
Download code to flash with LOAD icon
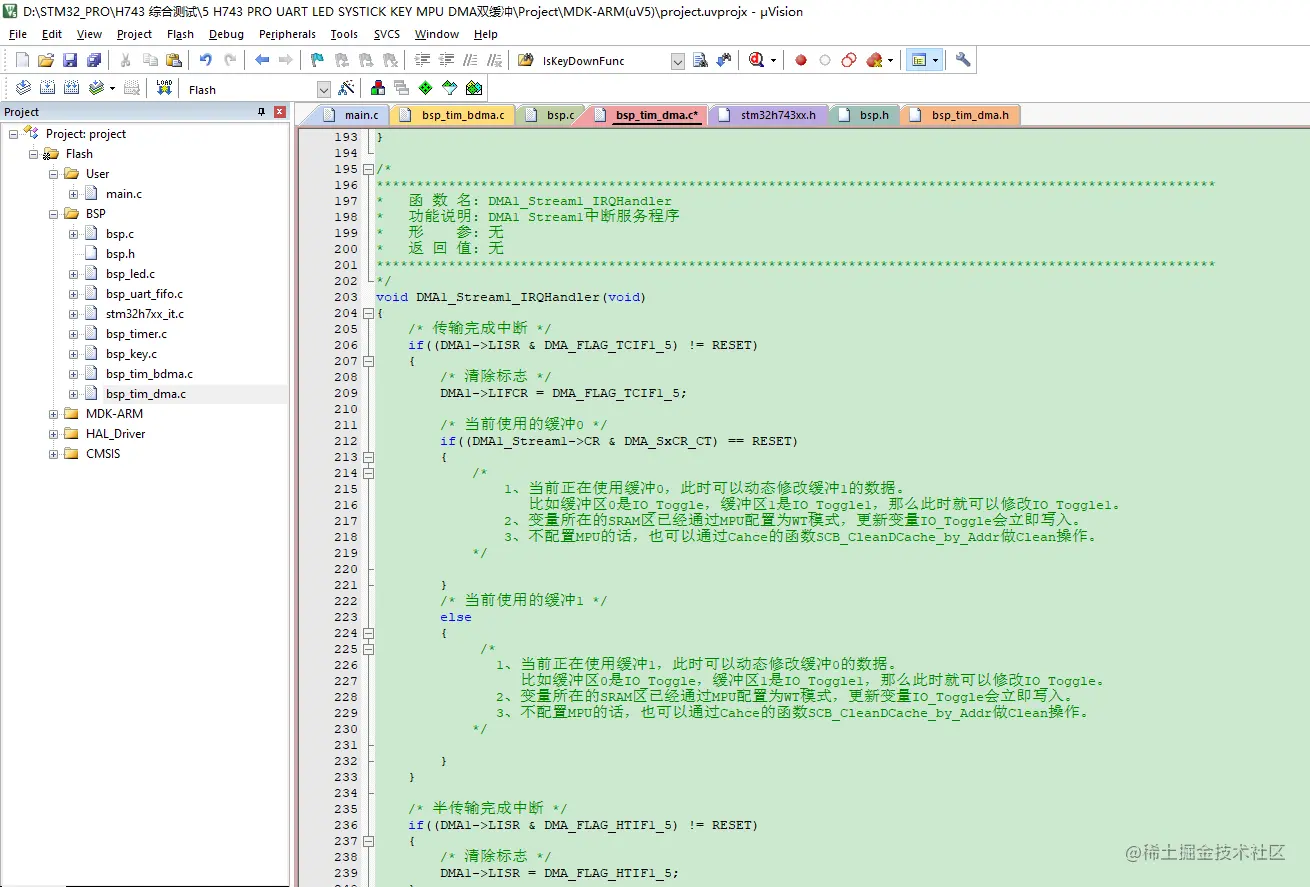(165, 89)
